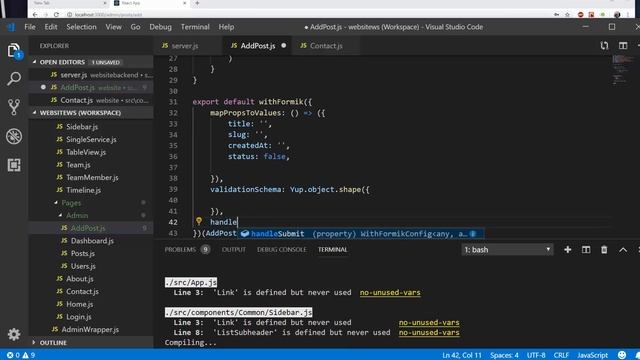Open the 1: bash terminal selector dropdown
The image size is (640, 360).
(x=507, y=249)
